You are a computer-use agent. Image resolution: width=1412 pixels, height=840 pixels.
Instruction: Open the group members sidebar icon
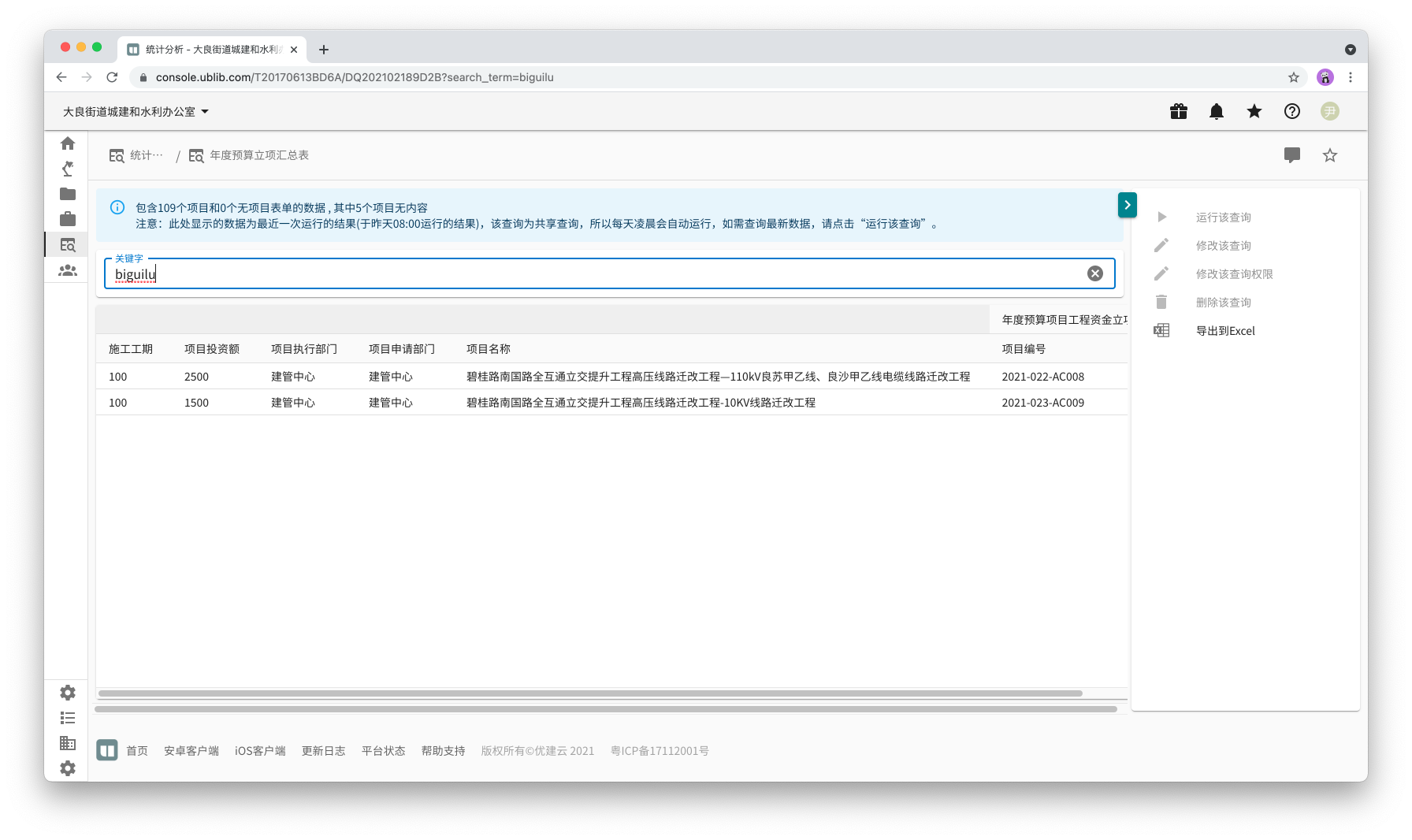(x=68, y=270)
